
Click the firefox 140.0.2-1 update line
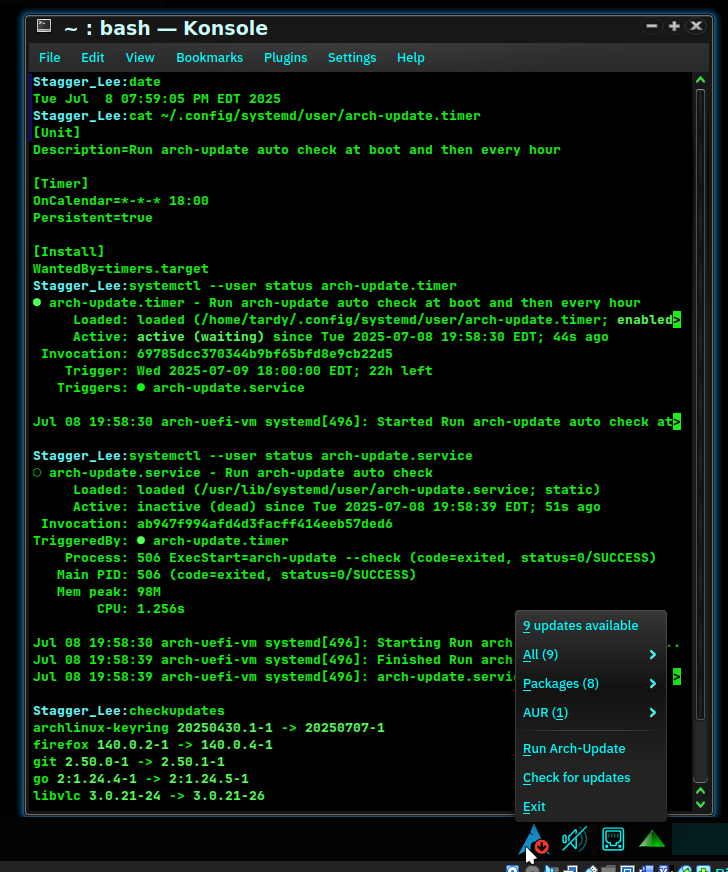click(x=153, y=745)
